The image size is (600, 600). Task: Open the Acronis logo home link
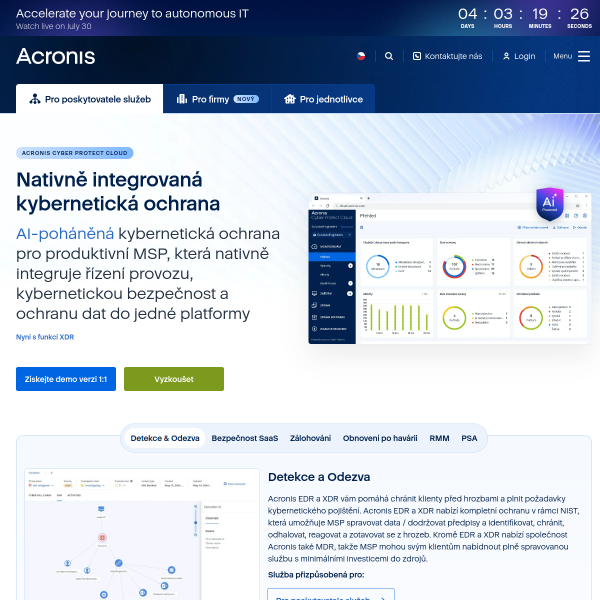point(55,56)
